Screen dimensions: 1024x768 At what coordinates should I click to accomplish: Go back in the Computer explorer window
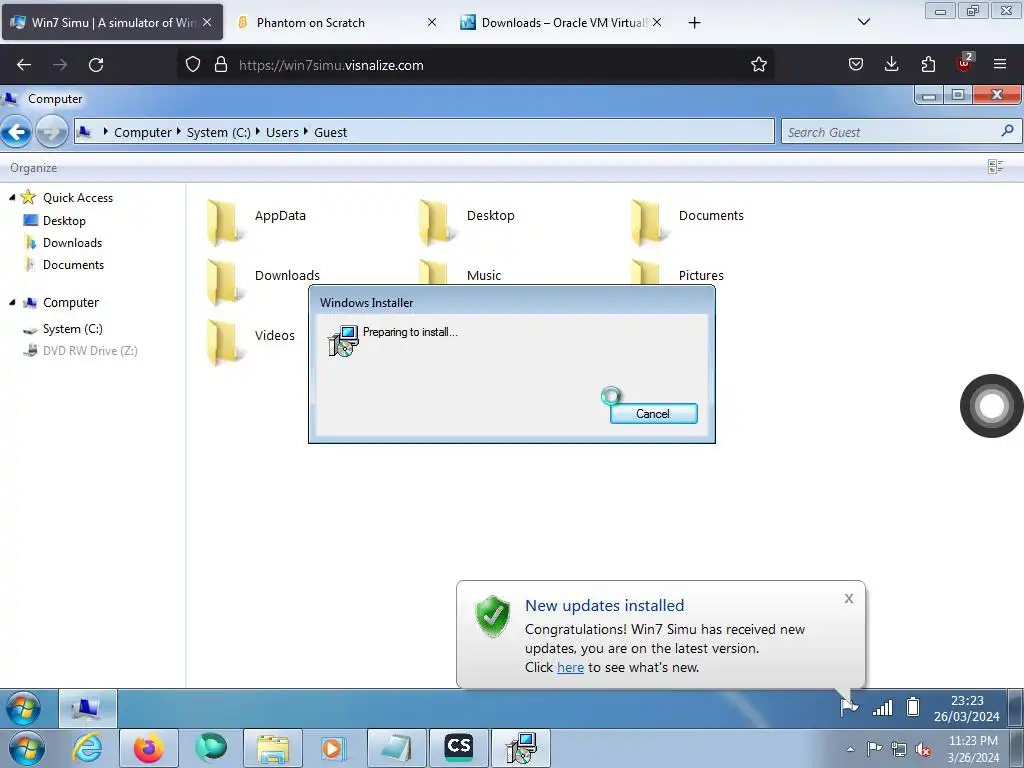point(16,132)
